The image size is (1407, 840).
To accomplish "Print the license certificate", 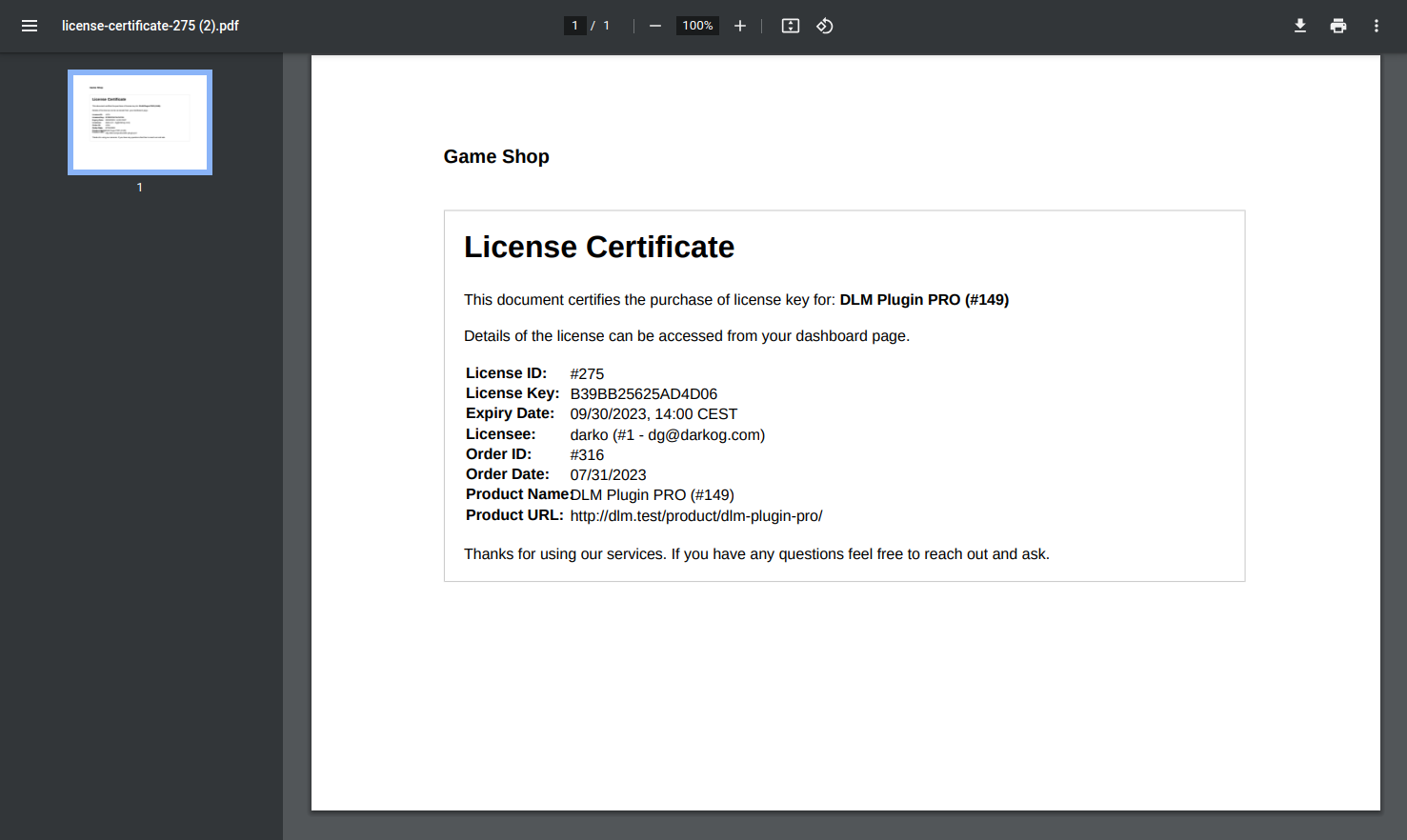I will tap(1338, 26).
